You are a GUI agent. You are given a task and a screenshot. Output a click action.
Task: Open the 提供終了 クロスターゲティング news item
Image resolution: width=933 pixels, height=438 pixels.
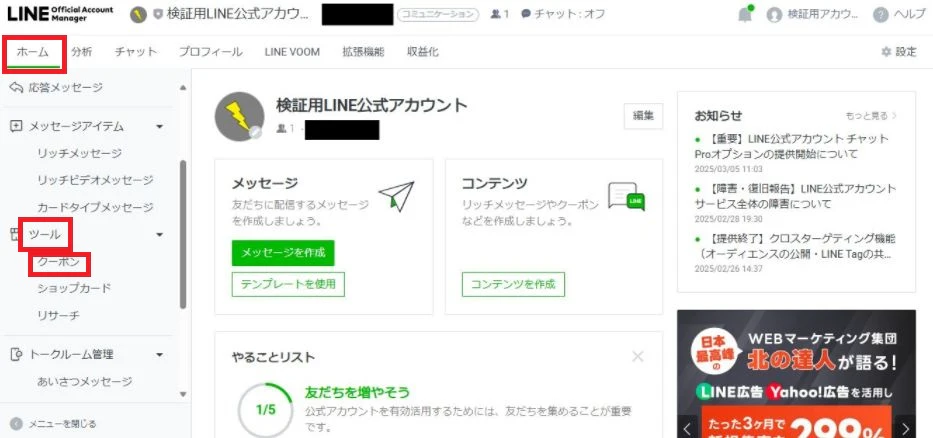[x=795, y=246]
